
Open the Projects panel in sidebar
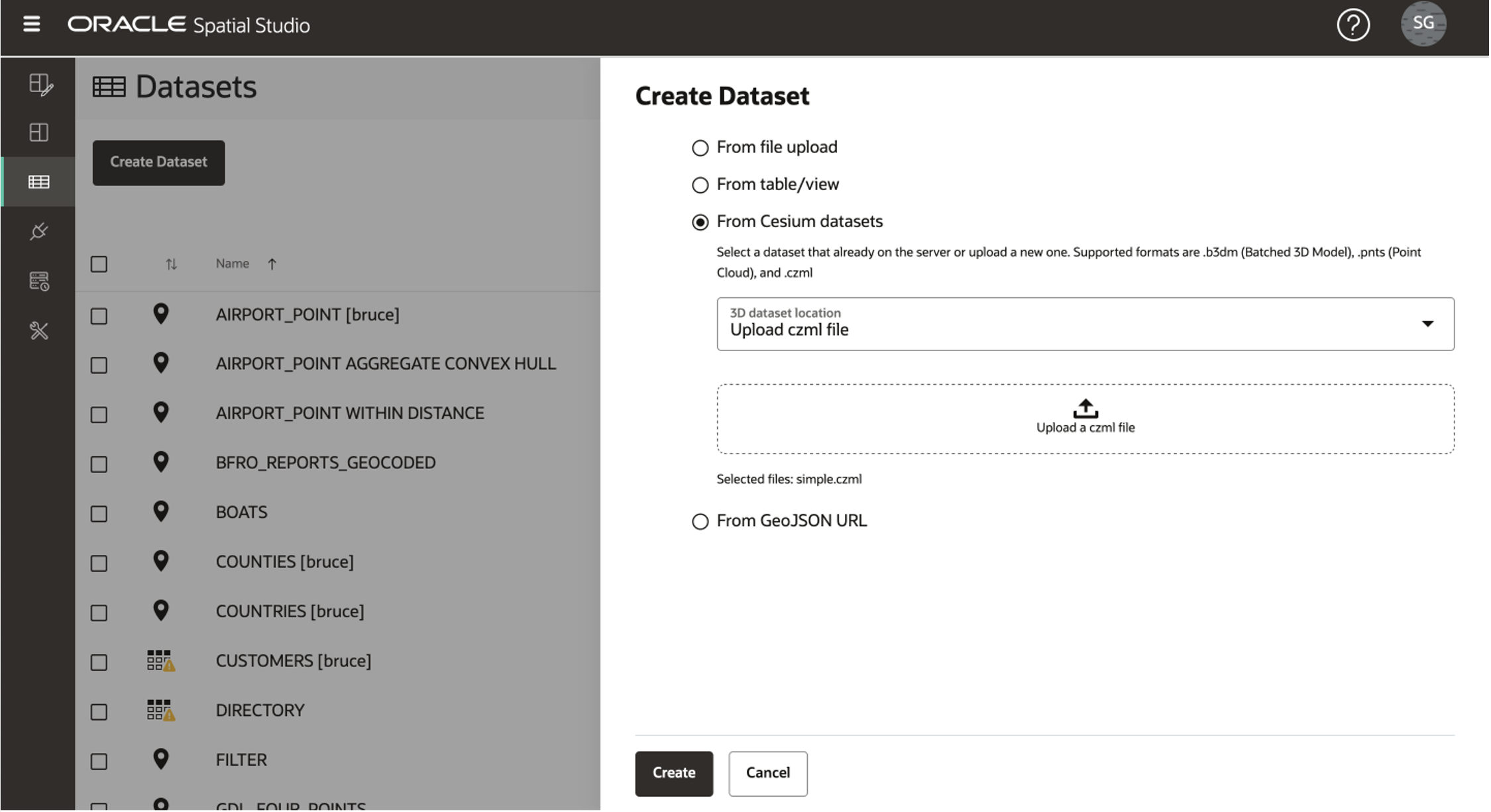pos(38,132)
